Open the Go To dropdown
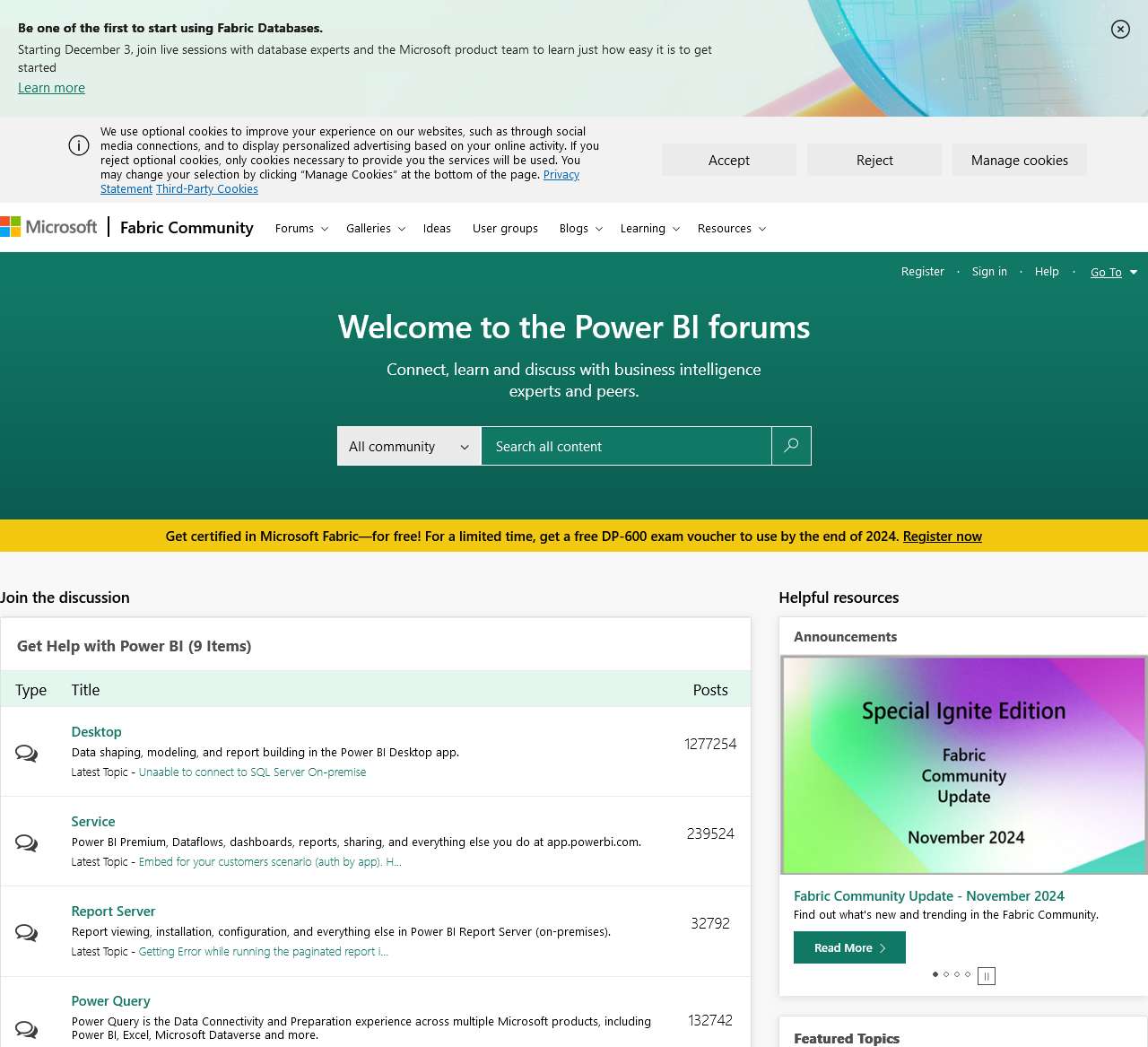This screenshot has width=1148, height=1047. (1114, 272)
